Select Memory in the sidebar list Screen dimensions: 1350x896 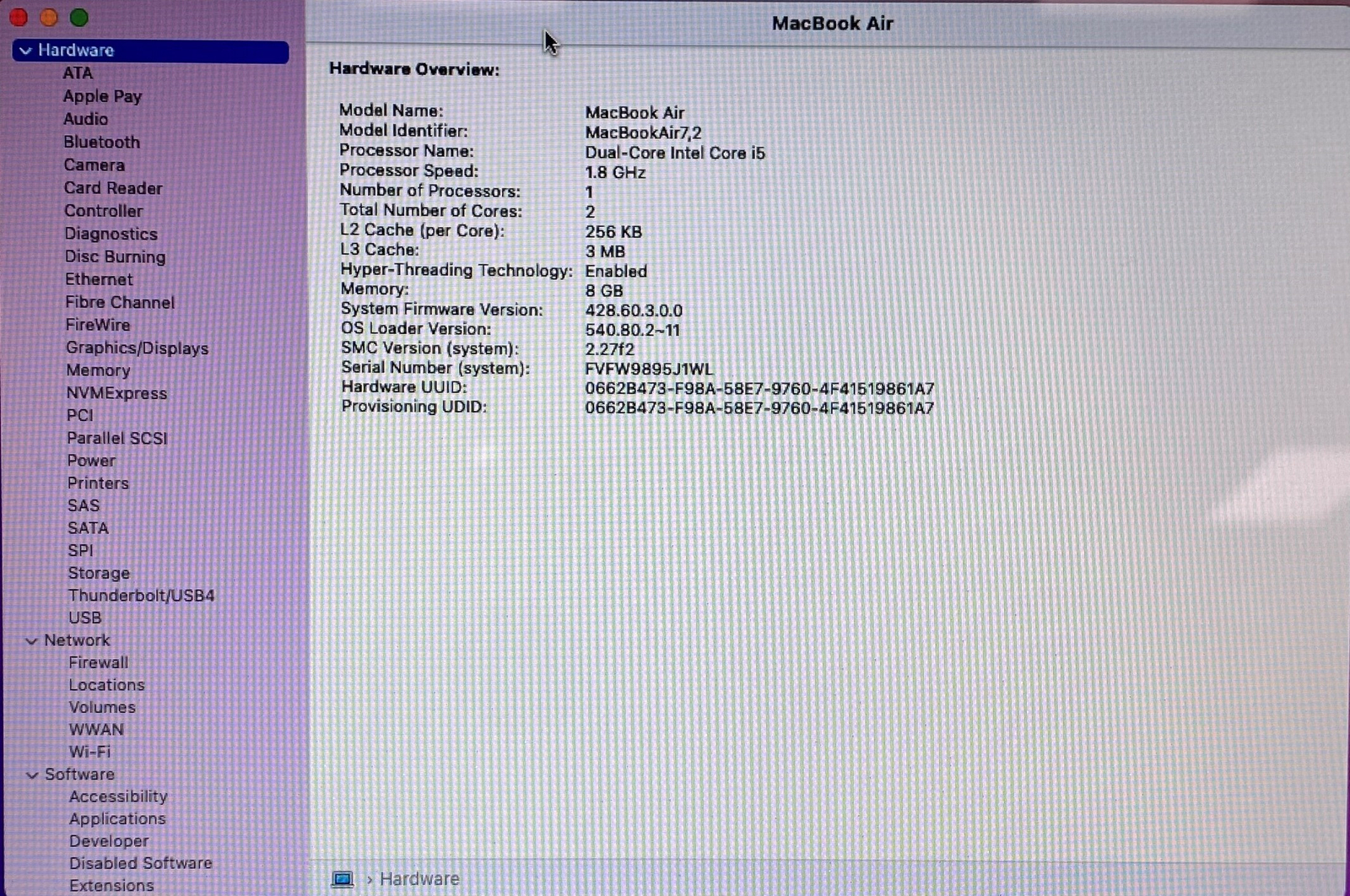98,370
